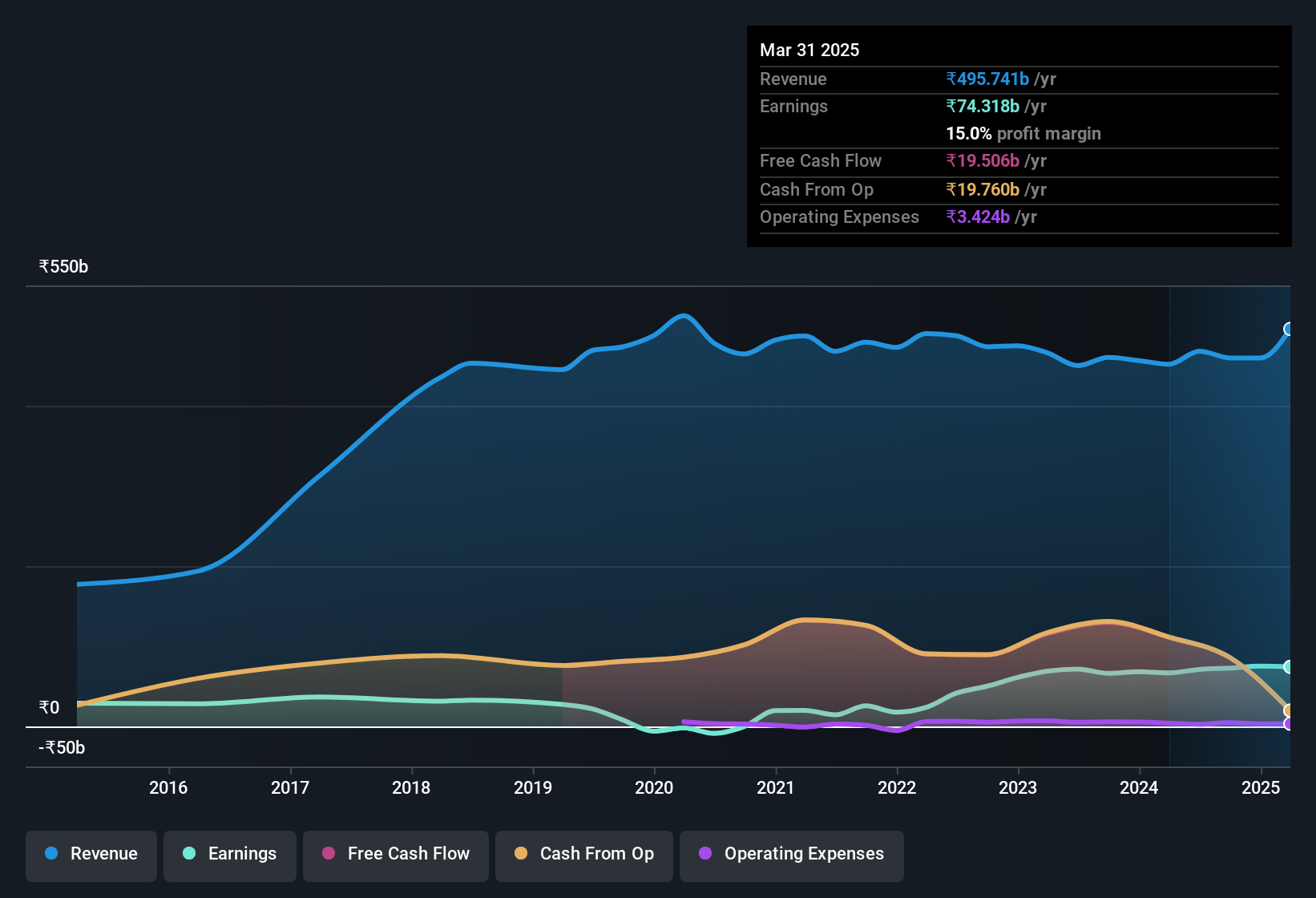Screen dimensions: 1316x898
Task: Click the purple Operating Expenses color swatch
Action: (x=704, y=854)
